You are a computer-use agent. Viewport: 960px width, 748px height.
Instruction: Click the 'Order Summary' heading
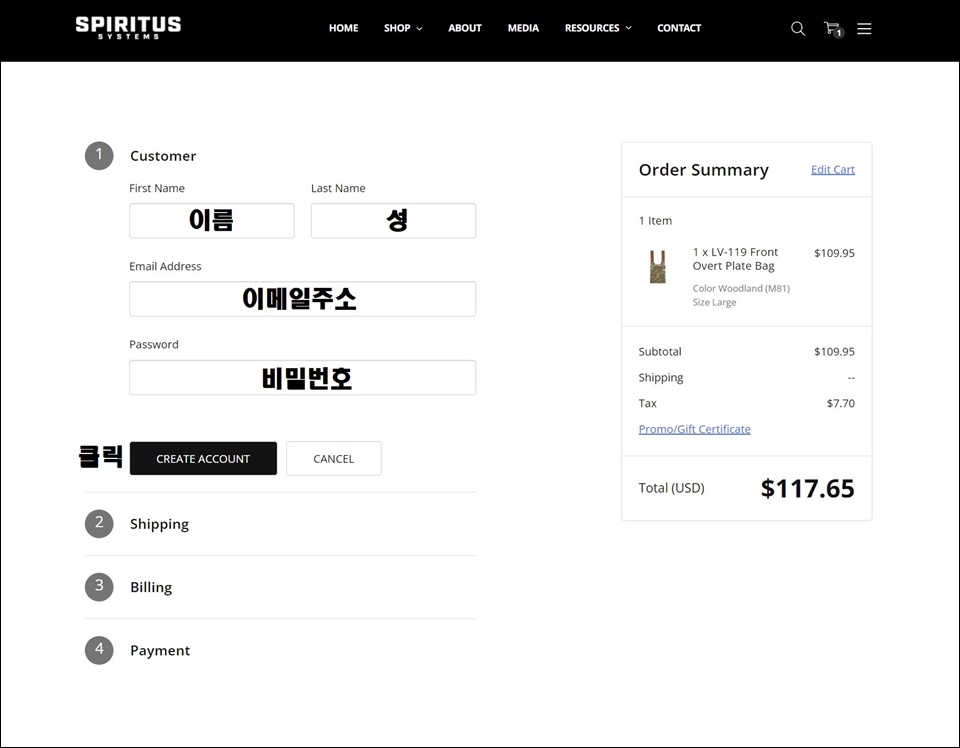coord(703,170)
